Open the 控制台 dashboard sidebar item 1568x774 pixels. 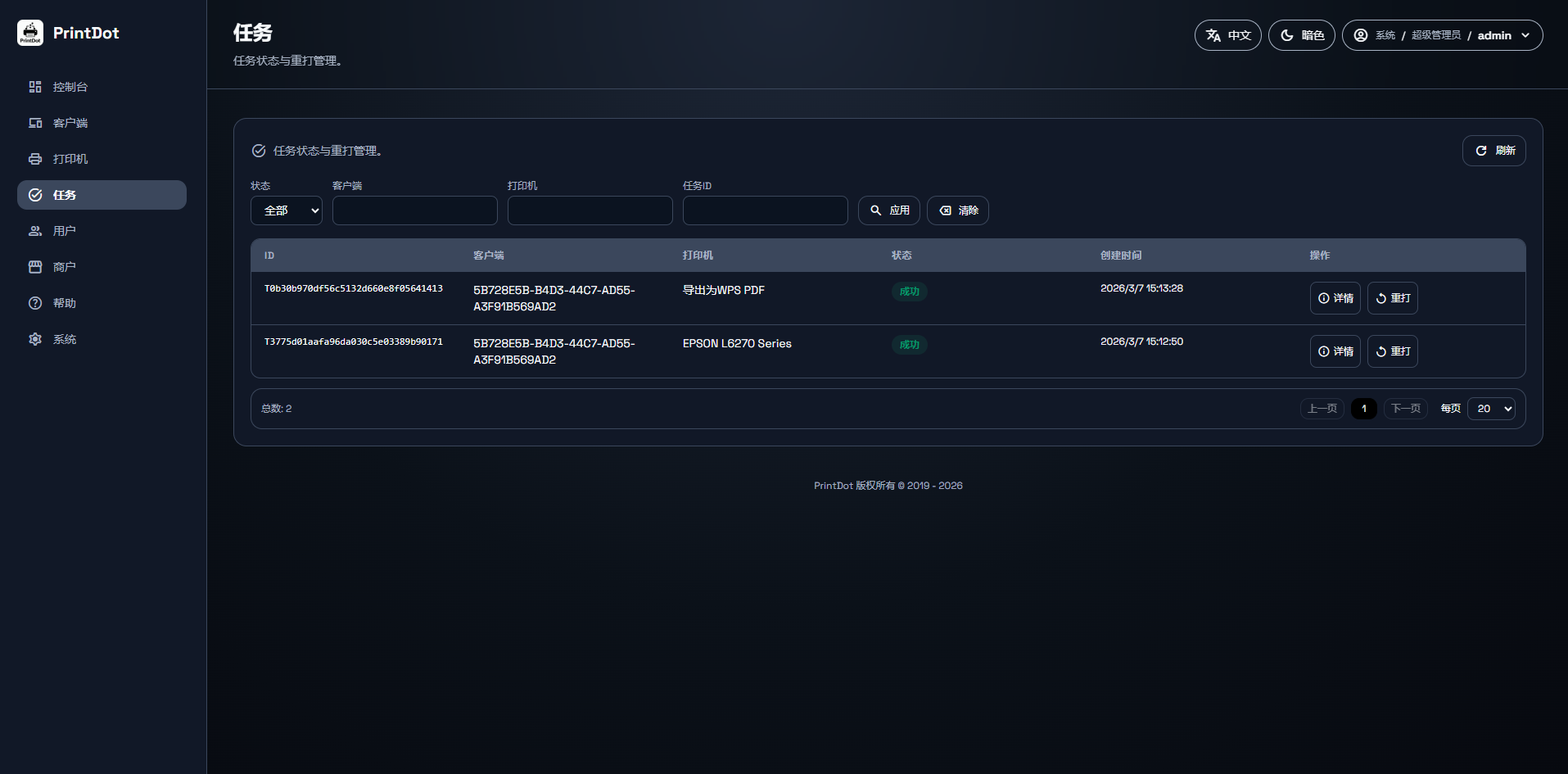[x=70, y=87]
